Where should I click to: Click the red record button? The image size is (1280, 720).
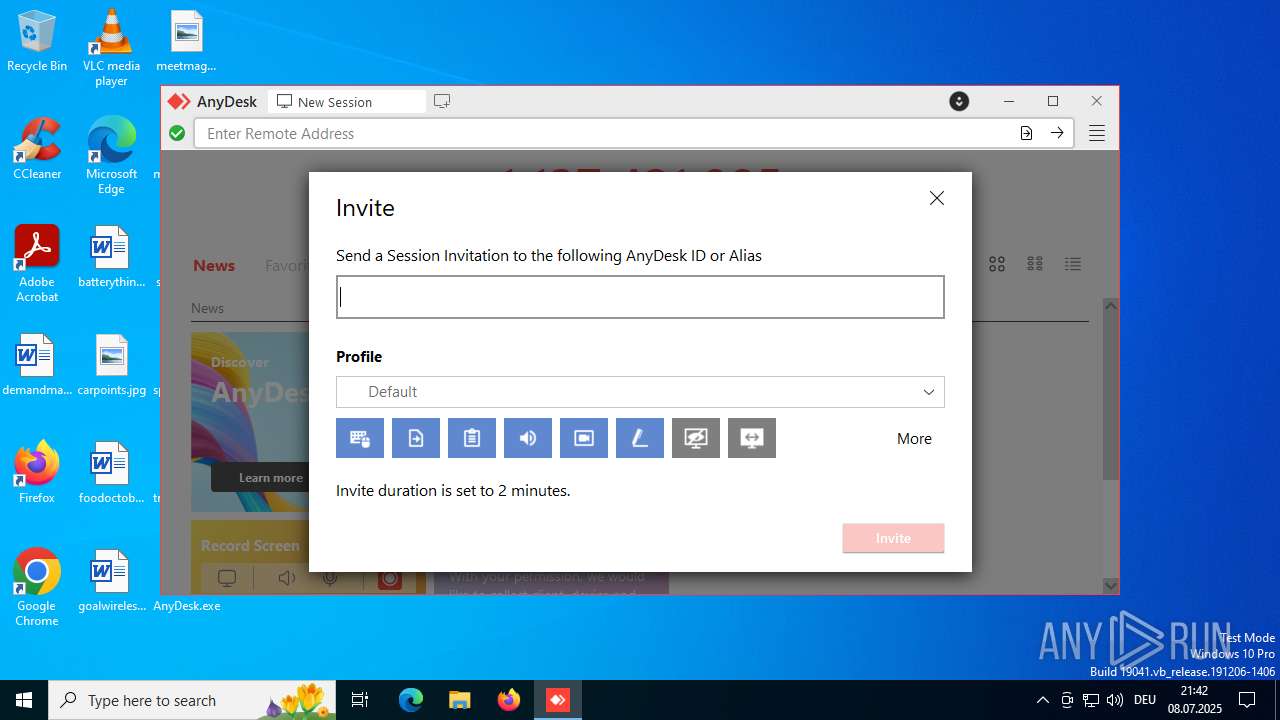(x=390, y=579)
